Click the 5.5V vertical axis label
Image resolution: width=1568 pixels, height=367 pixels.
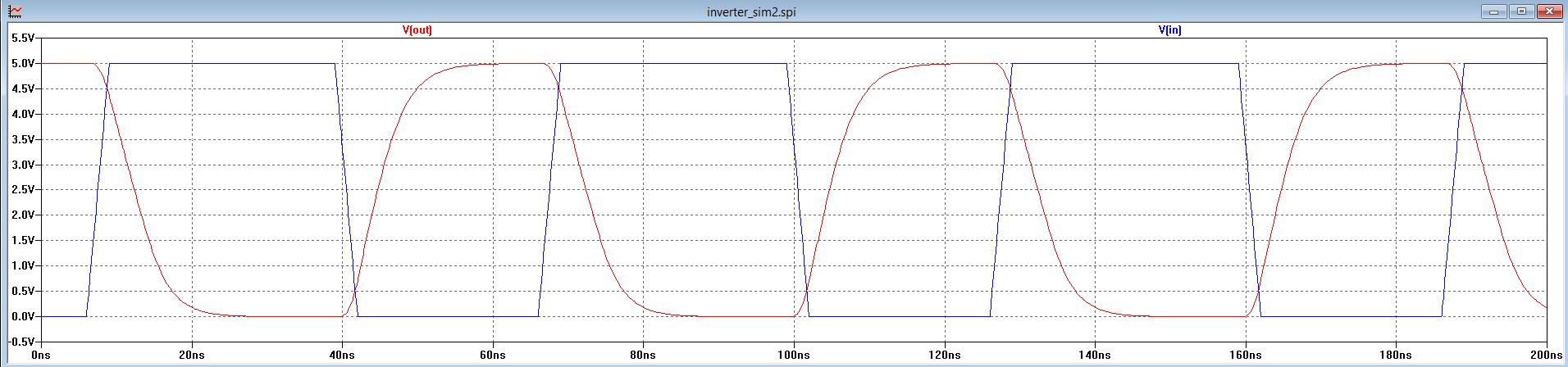click(x=23, y=38)
